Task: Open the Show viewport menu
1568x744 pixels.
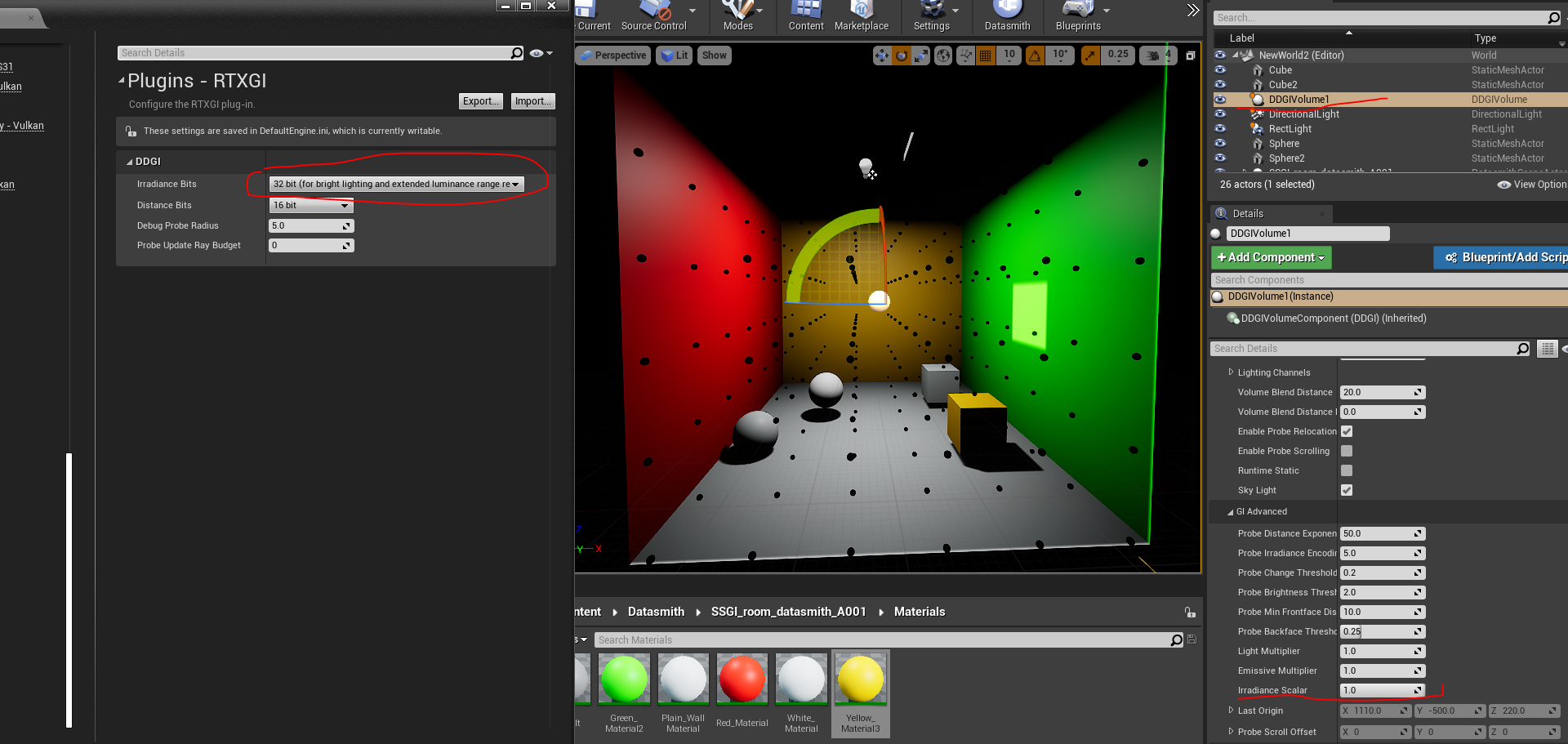Action: click(x=714, y=55)
